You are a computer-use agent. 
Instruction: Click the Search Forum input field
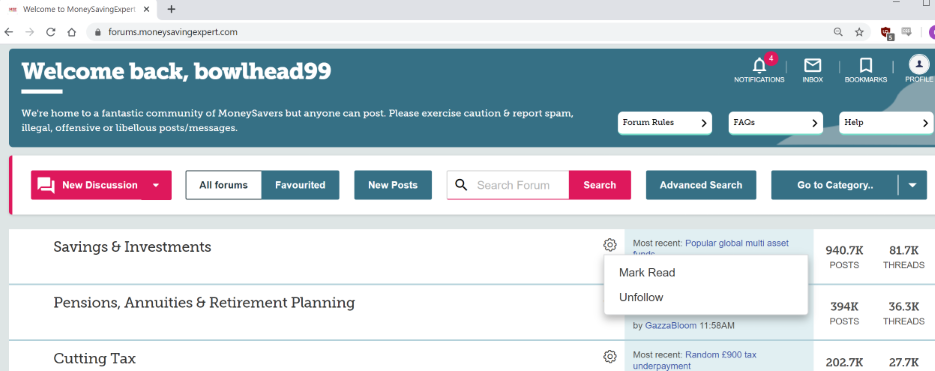508,185
